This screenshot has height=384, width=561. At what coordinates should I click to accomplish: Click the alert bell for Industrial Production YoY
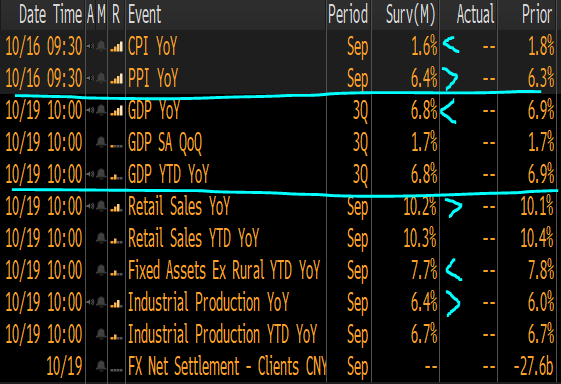tap(101, 302)
